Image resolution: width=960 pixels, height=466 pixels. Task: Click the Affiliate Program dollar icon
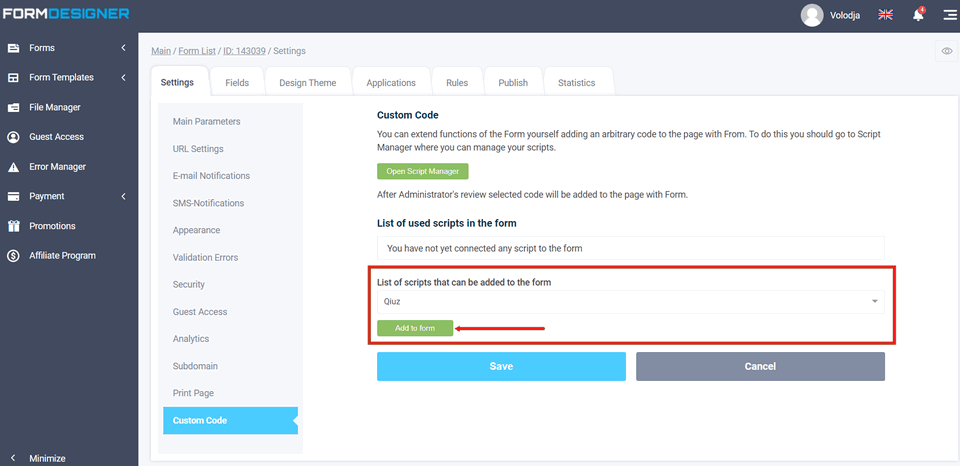tap(14, 256)
